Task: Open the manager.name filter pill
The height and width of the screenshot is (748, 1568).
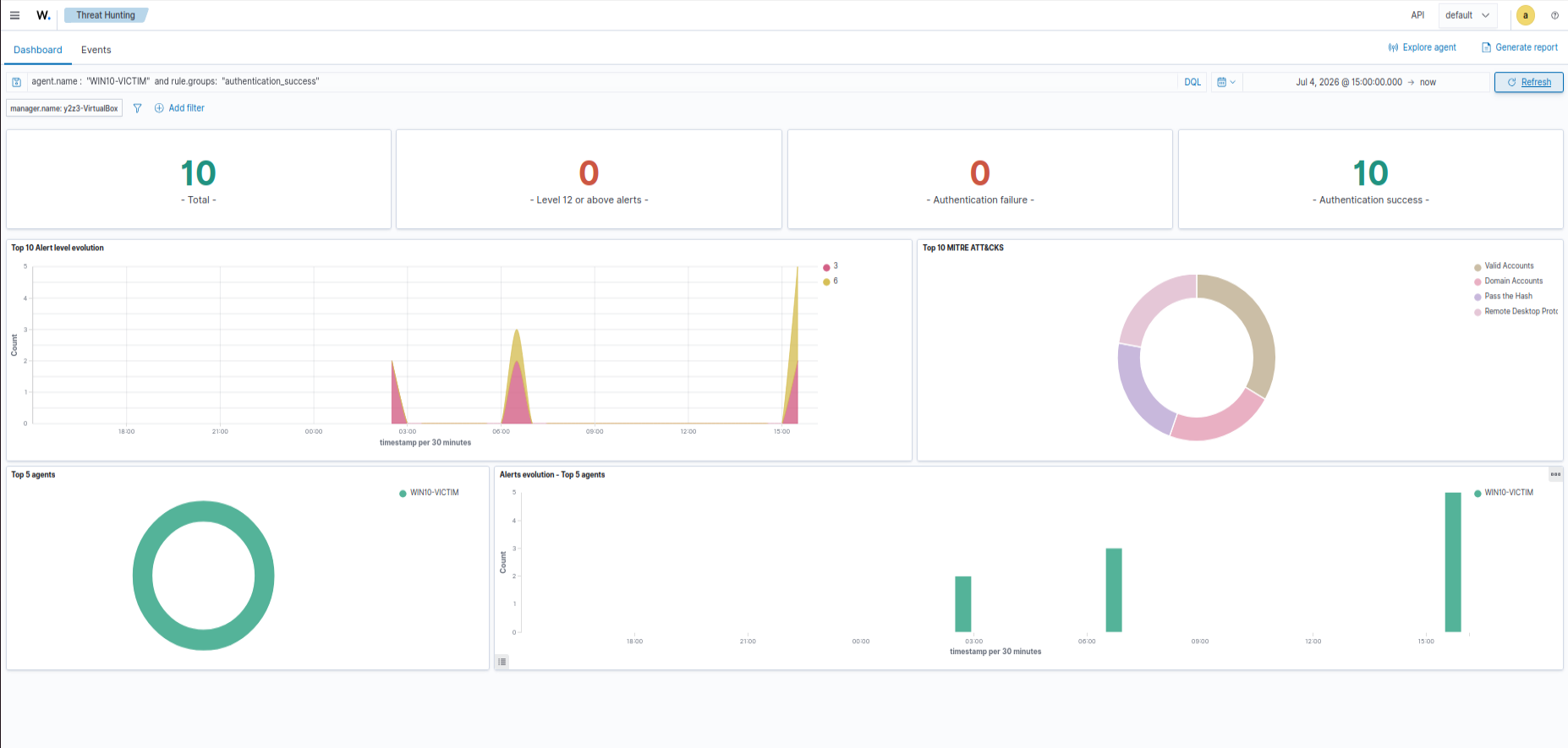Action: 64,108
